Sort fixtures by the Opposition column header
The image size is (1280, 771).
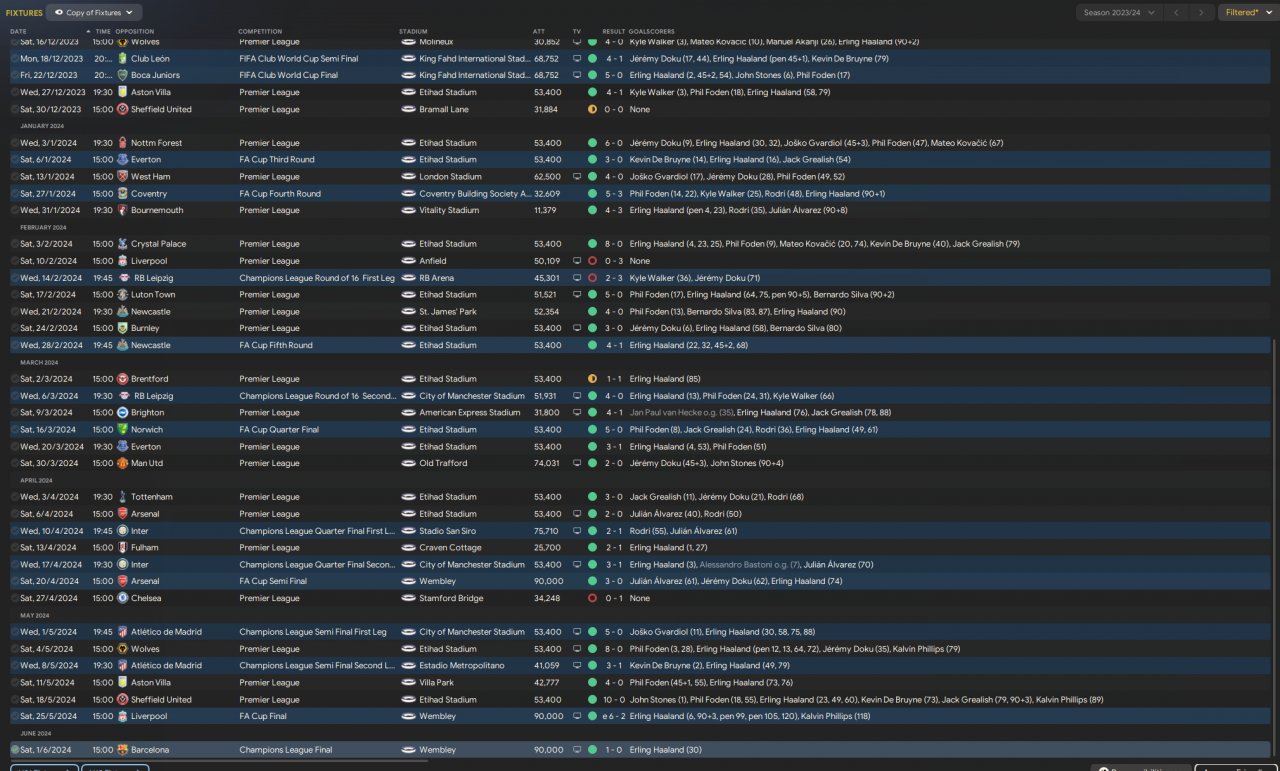click(135, 31)
